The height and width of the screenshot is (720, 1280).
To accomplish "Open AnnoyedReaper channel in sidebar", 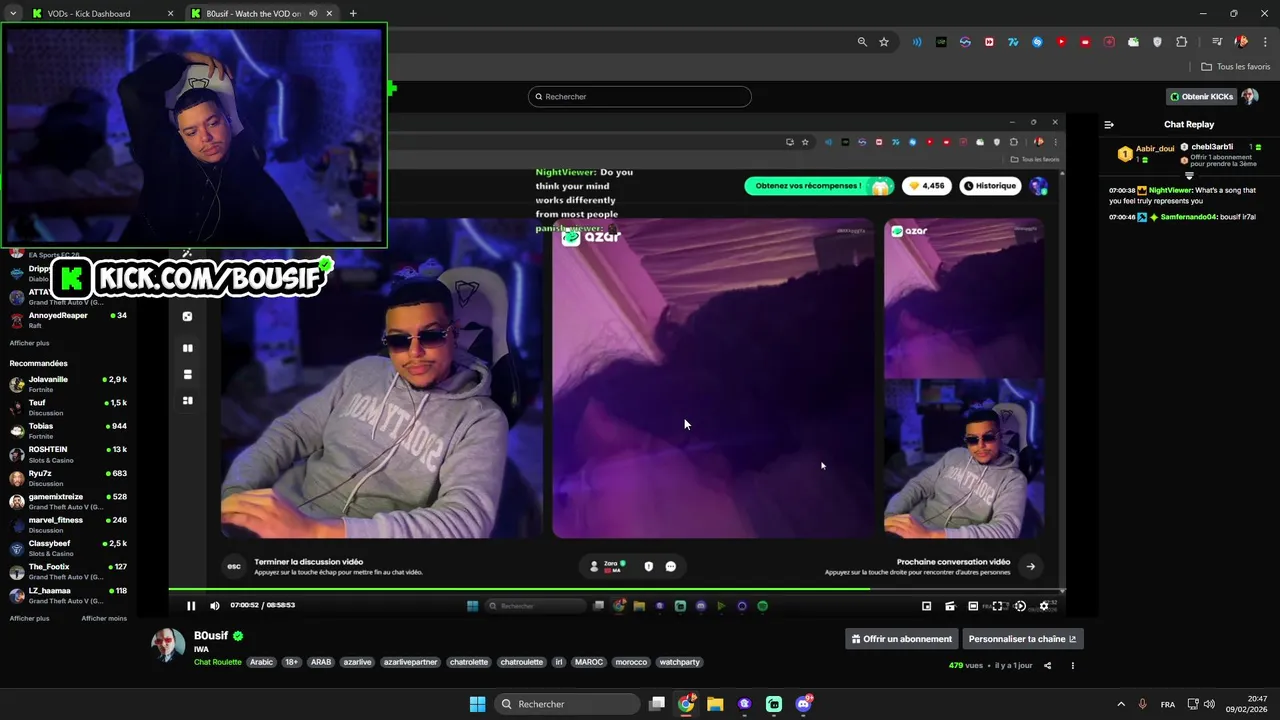I will (68, 320).
